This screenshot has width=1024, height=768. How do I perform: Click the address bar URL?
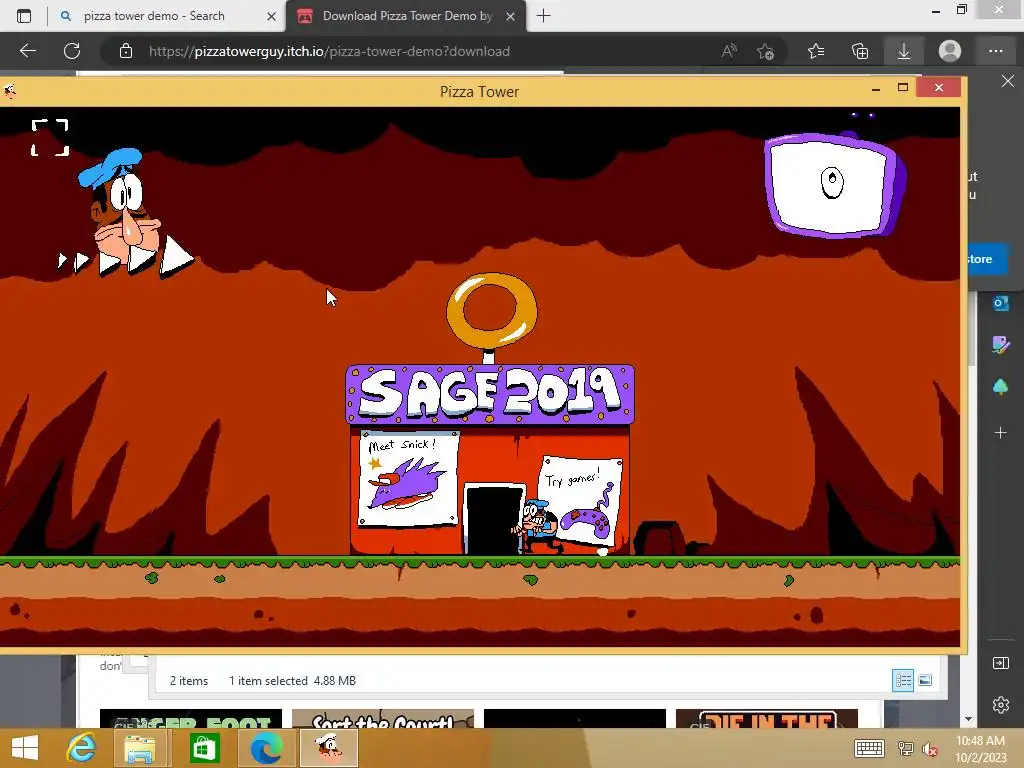(x=329, y=51)
